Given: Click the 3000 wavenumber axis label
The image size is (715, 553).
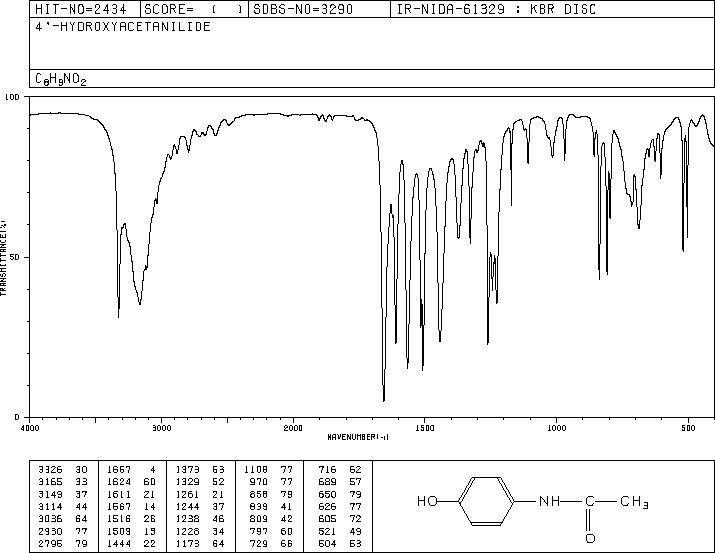Looking at the screenshot, I should (x=161, y=428).
